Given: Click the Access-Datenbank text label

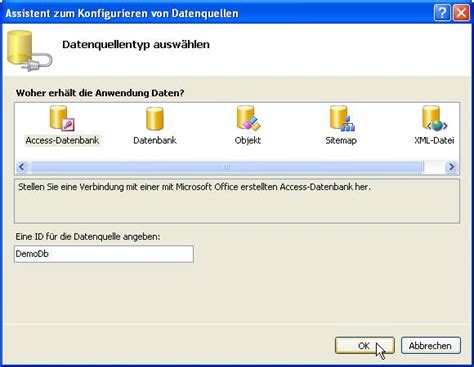Looking at the screenshot, I should point(62,140).
